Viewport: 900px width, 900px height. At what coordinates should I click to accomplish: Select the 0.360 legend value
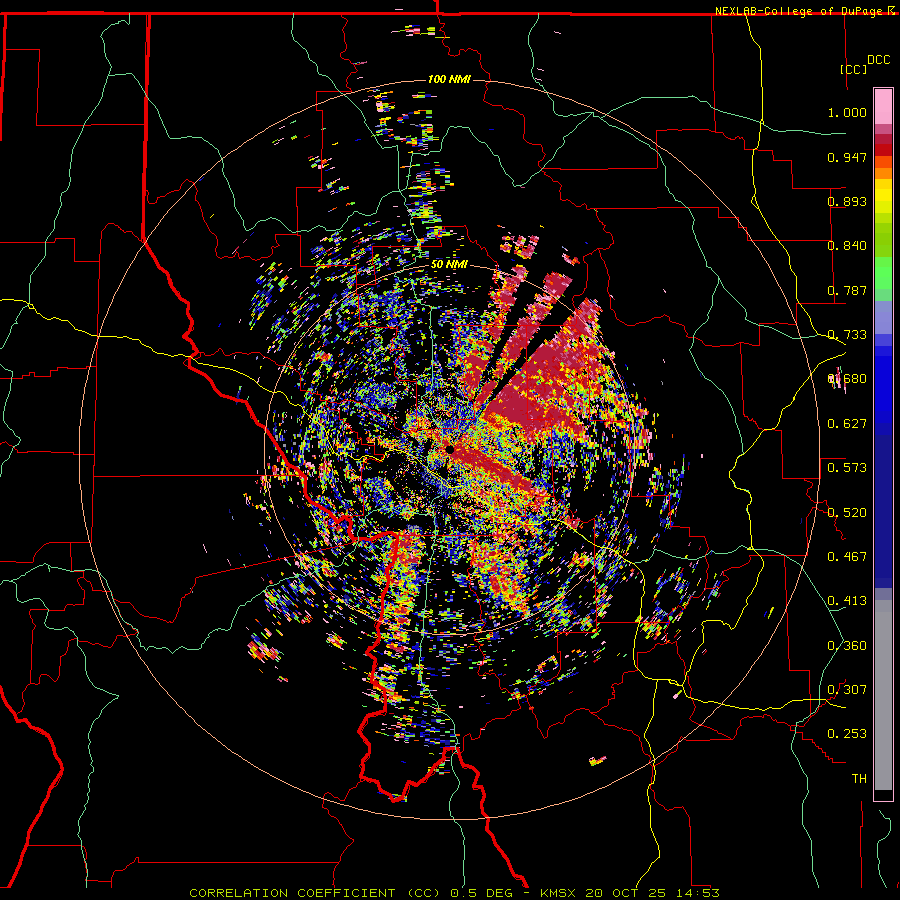tap(847, 646)
